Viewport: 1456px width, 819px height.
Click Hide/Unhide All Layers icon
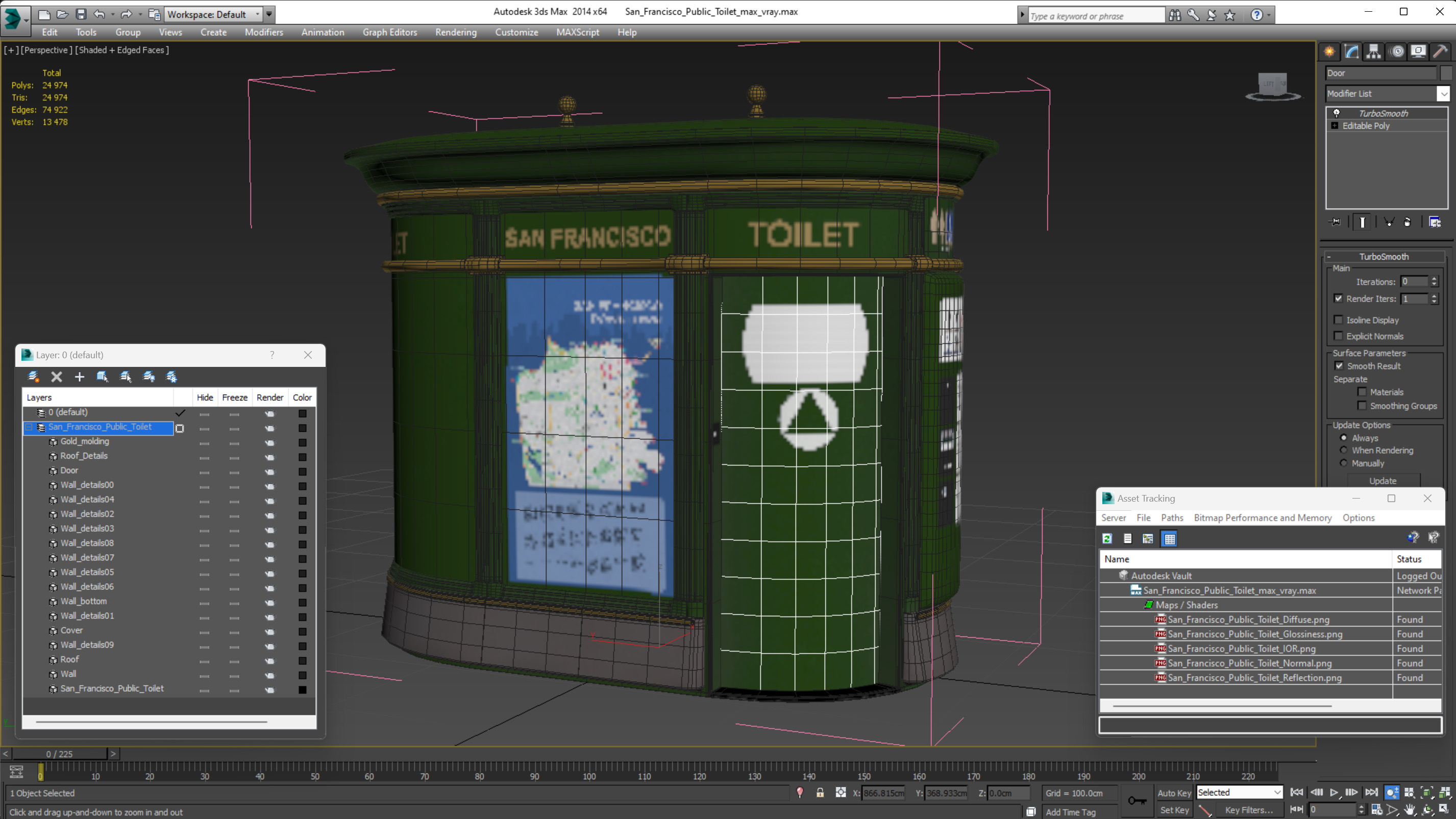tap(149, 377)
